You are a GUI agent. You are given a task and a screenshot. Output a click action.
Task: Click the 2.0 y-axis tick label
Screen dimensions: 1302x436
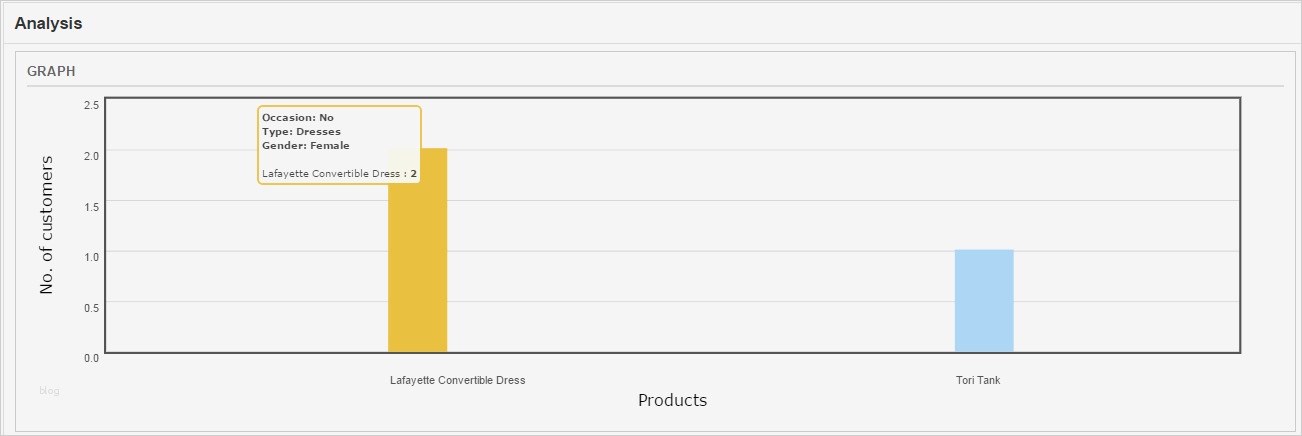pos(91,155)
